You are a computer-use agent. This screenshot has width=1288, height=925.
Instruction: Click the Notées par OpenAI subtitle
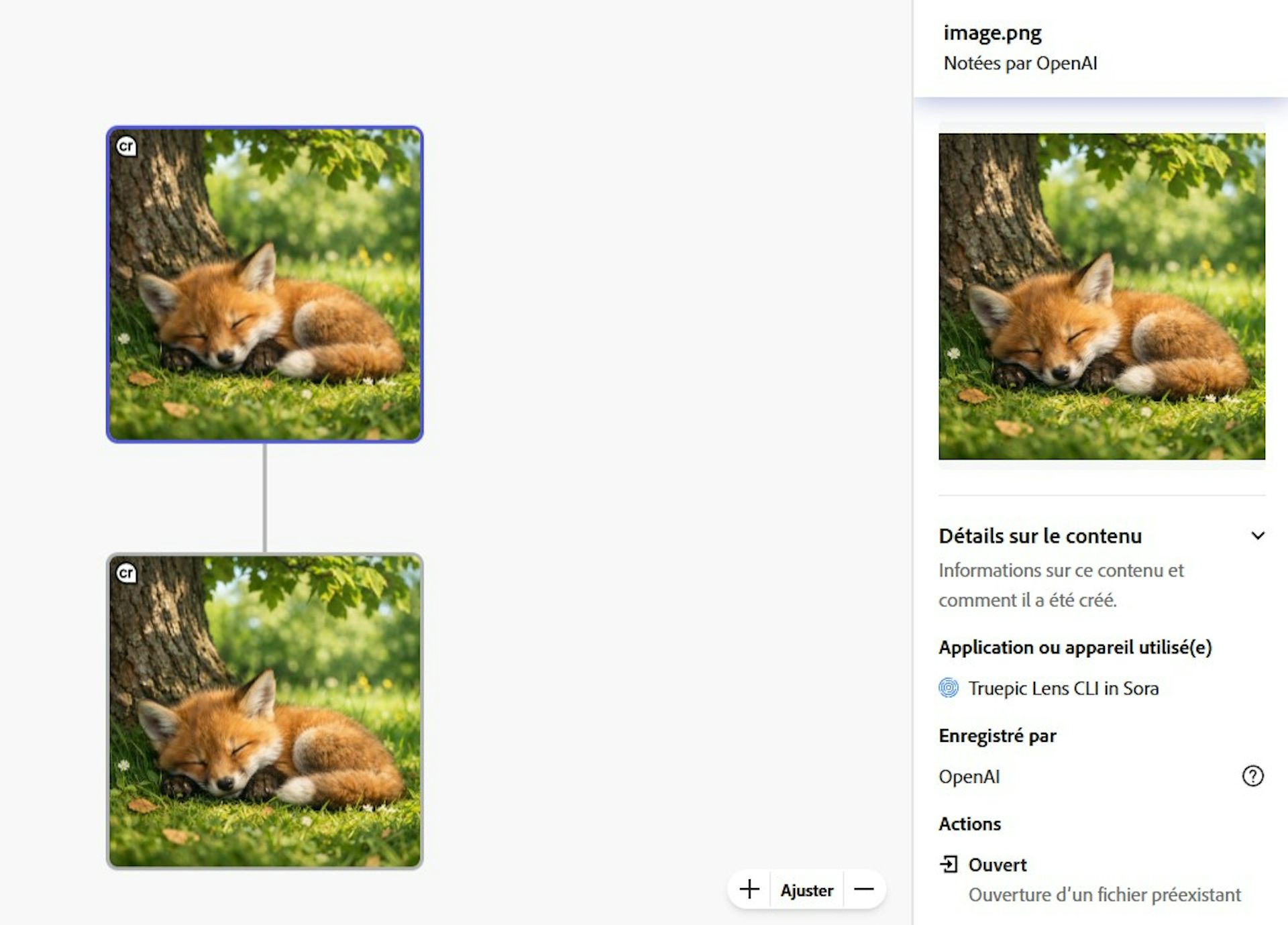pos(1020,63)
